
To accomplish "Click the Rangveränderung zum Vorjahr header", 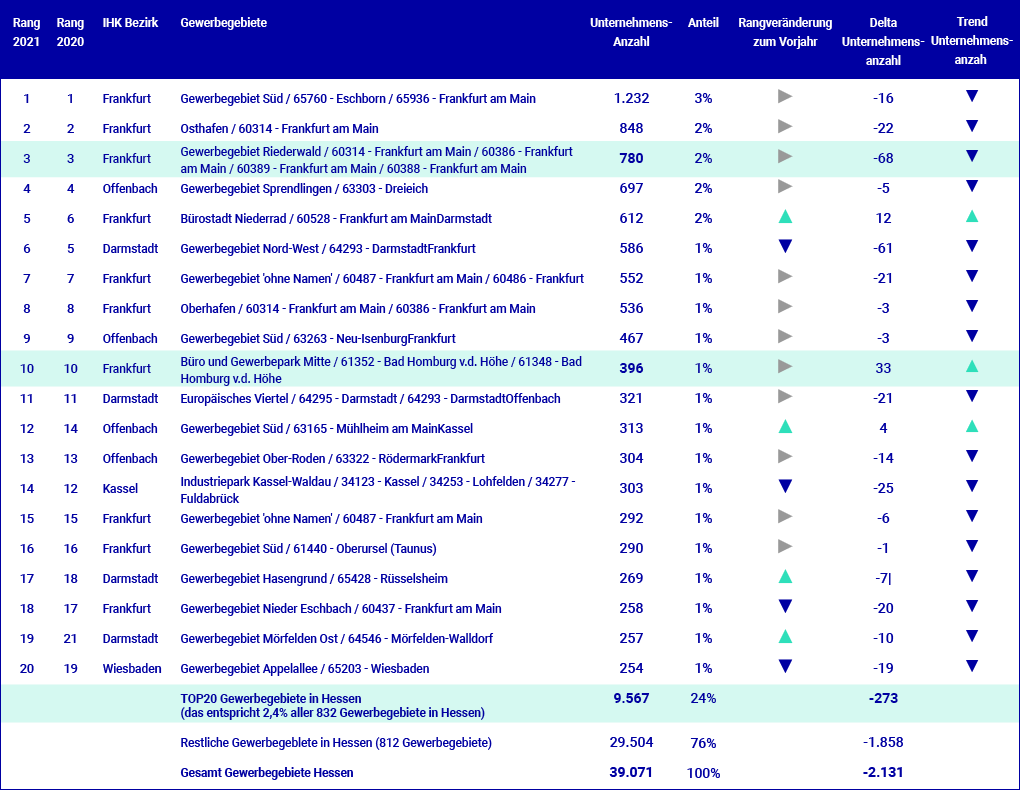I will [x=785, y=32].
